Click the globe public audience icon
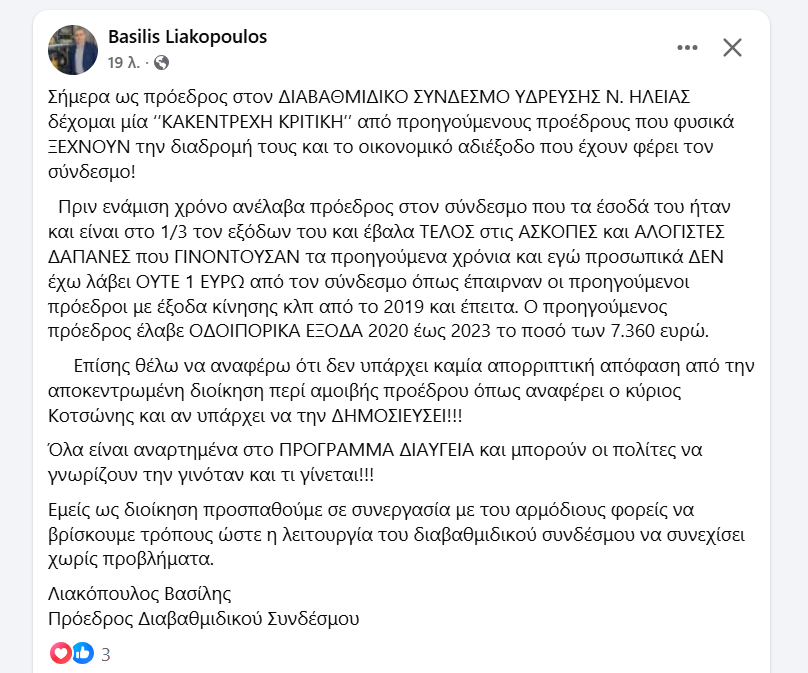Screen dimensions: 808x673 tap(162, 63)
